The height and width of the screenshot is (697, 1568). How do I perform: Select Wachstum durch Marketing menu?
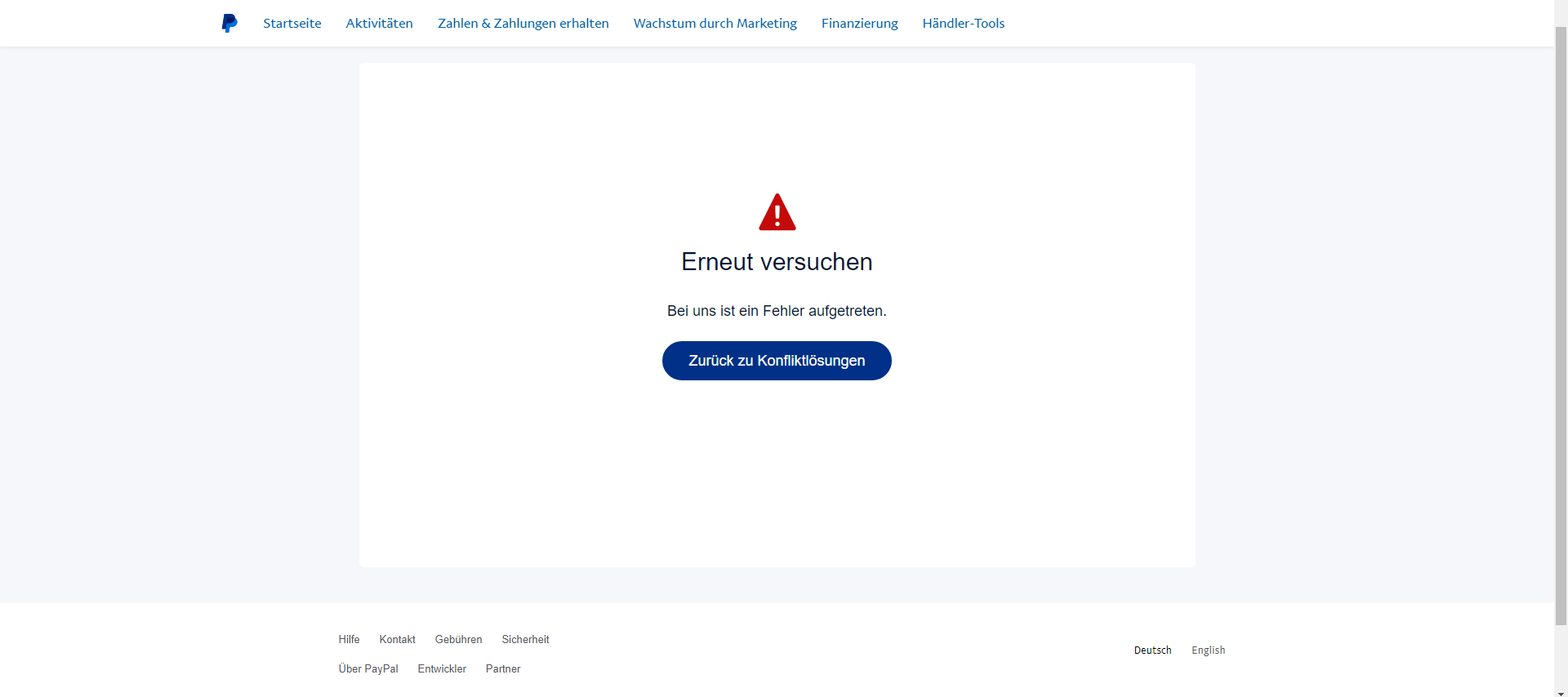point(715,23)
